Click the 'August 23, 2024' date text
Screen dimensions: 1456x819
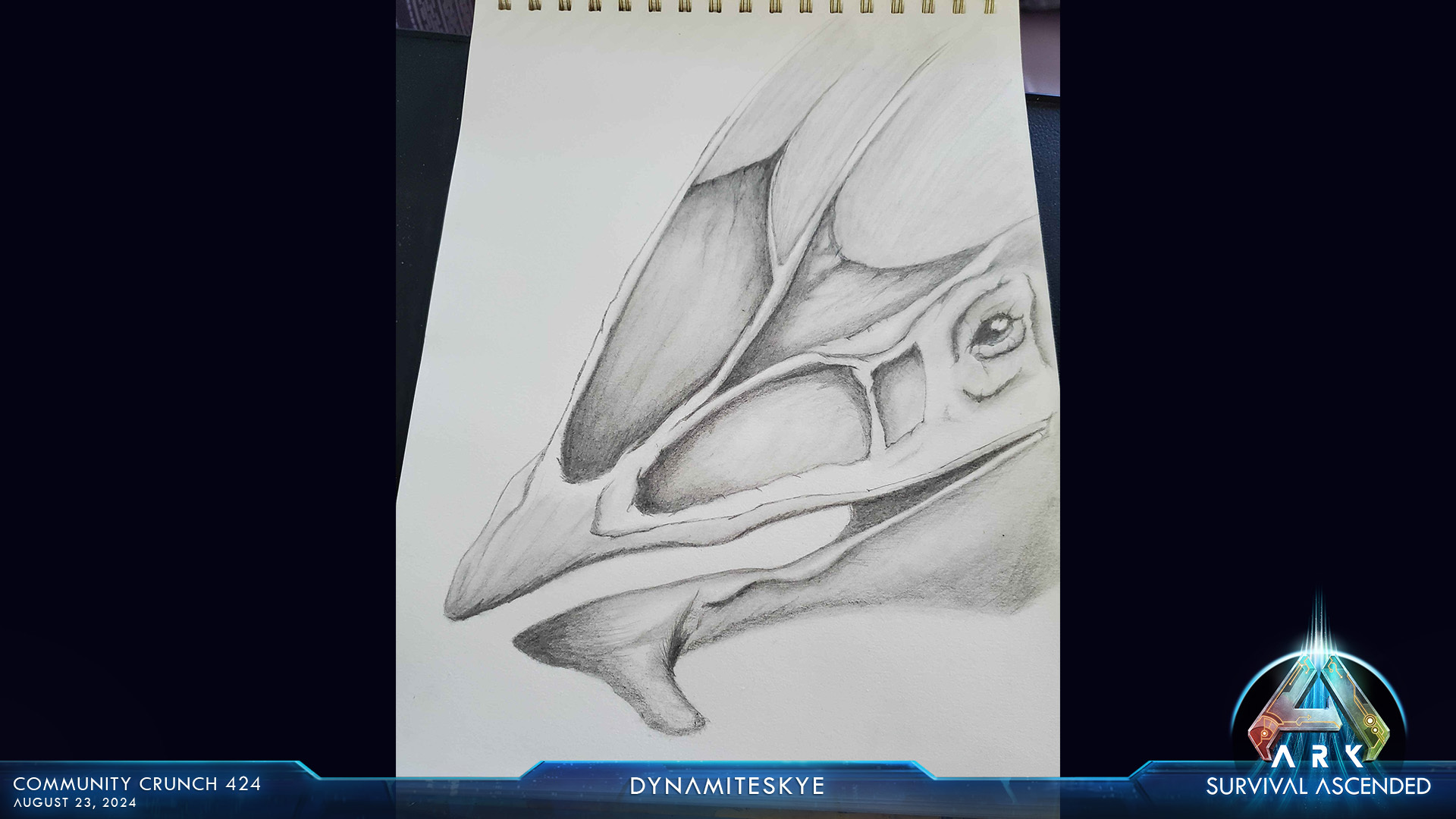tap(75, 802)
